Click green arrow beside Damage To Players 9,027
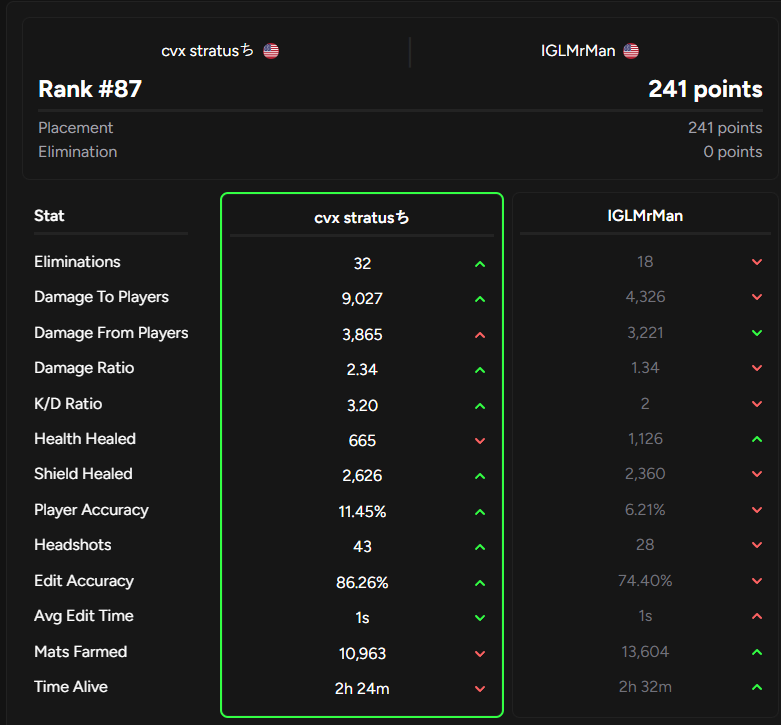The image size is (781, 725). (x=480, y=299)
